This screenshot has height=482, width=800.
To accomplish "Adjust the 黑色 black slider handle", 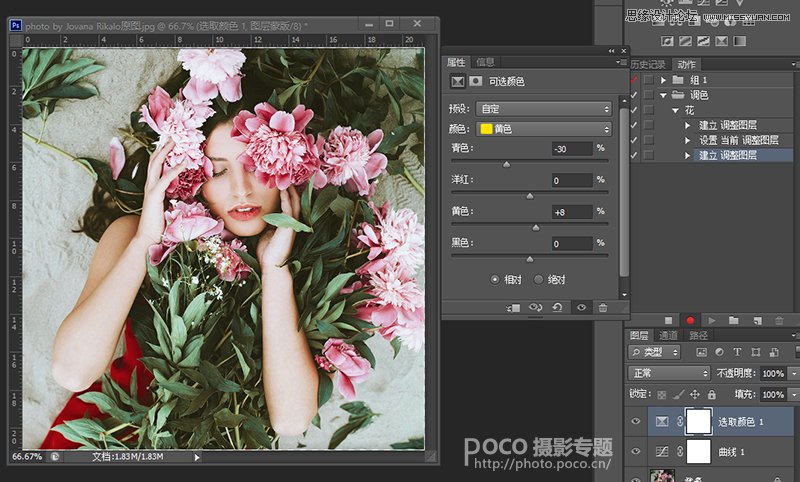I will pyautogui.click(x=530, y=259).
